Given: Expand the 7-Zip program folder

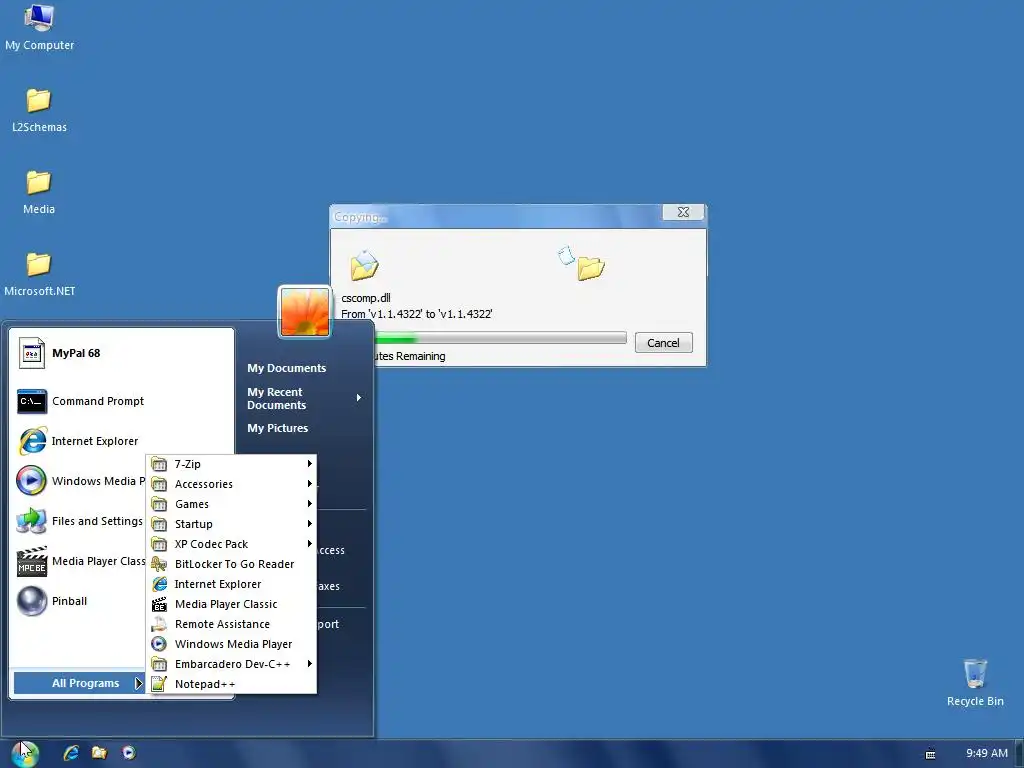Looking at the screenshot, I should coord(232,464).
